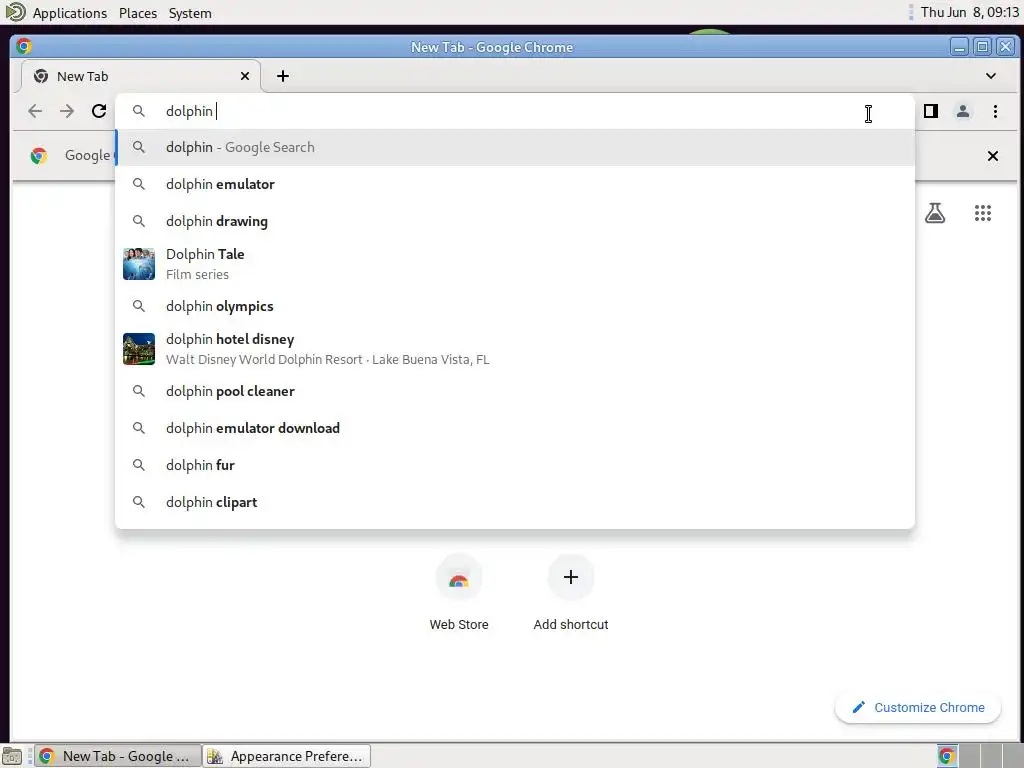Screen dimensions: 1024x768
Task: Select the "dolphin fur" suggestion
Action: click(x=515, y=465)
